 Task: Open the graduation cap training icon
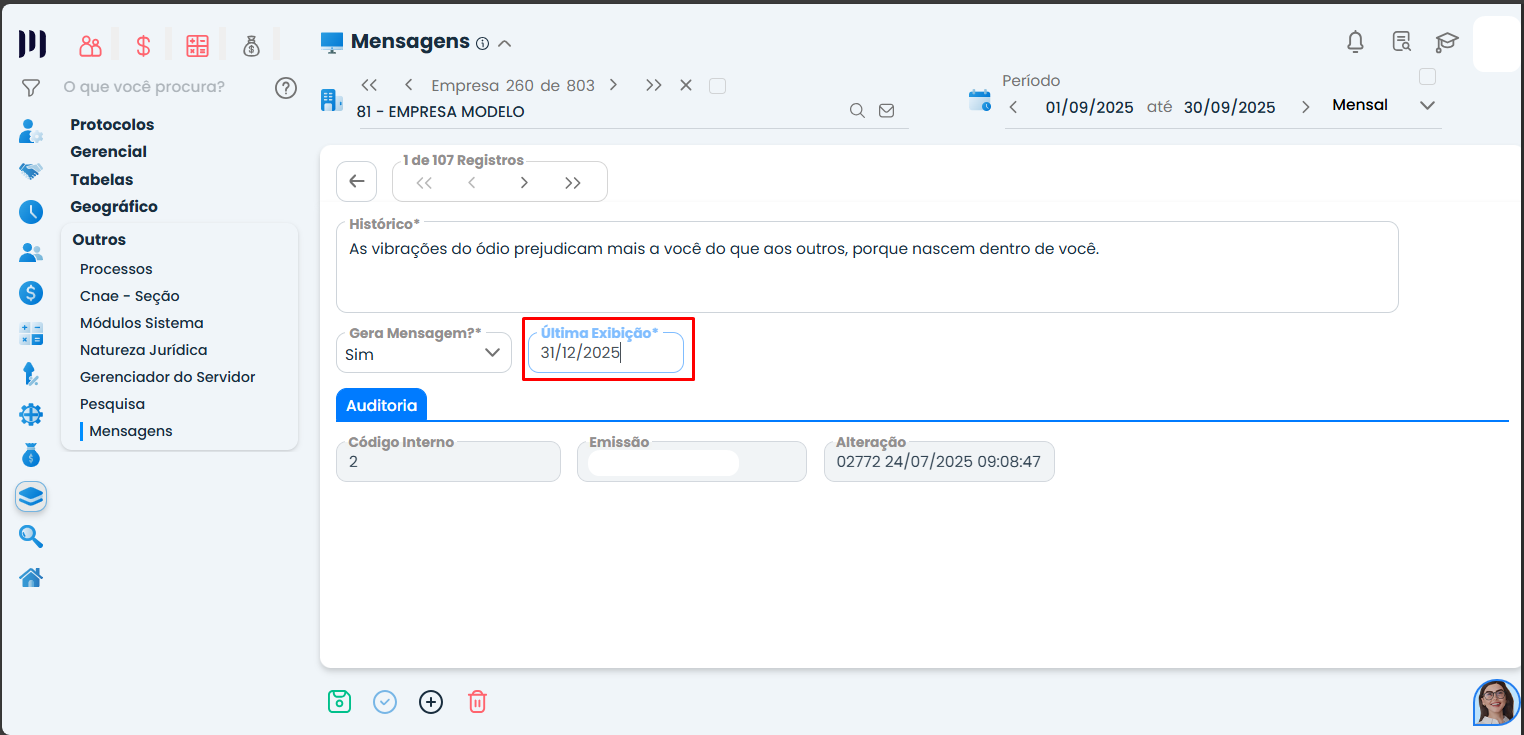coord(1447,42)
